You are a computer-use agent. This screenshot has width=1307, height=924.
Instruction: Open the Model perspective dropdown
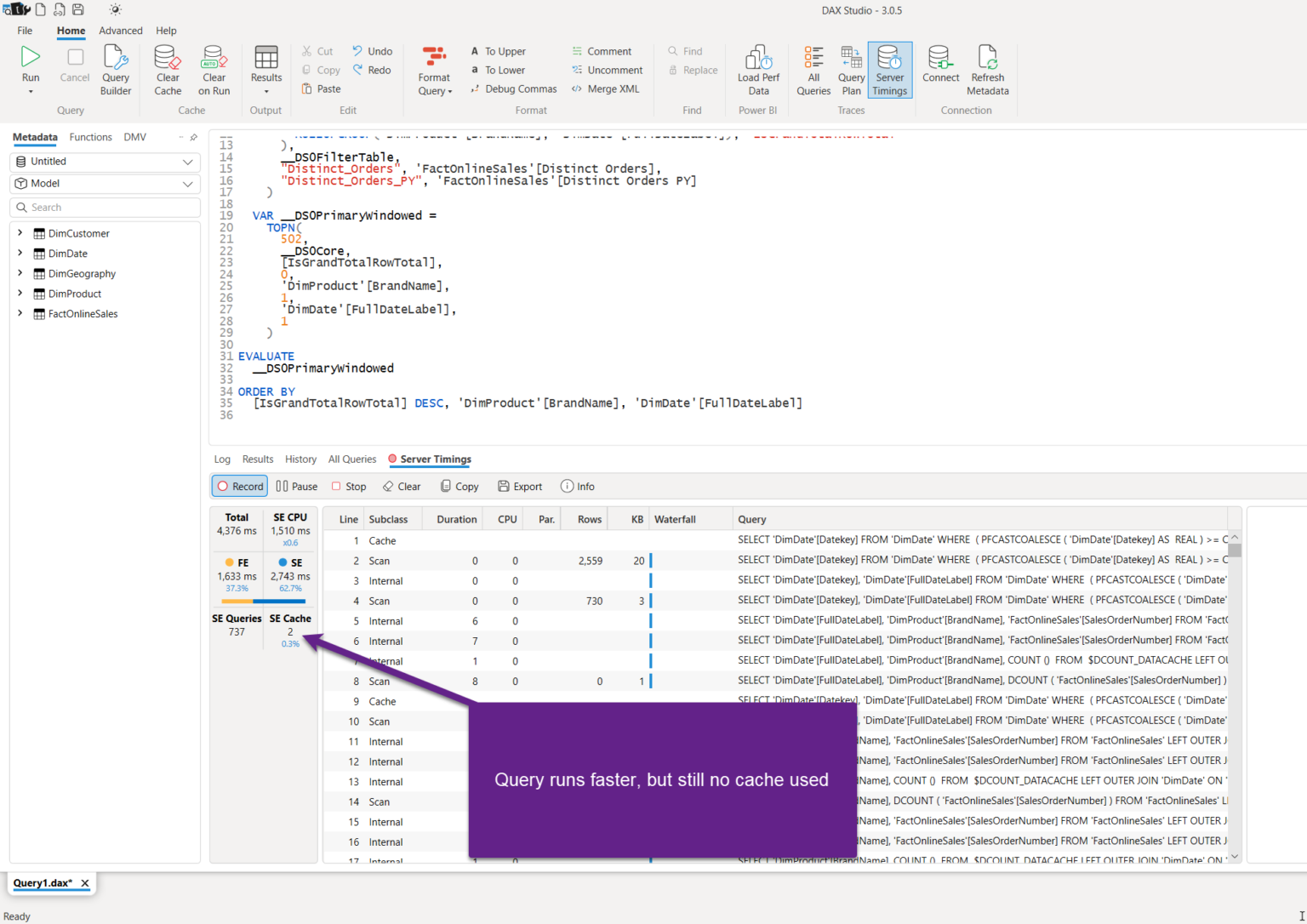104,183
